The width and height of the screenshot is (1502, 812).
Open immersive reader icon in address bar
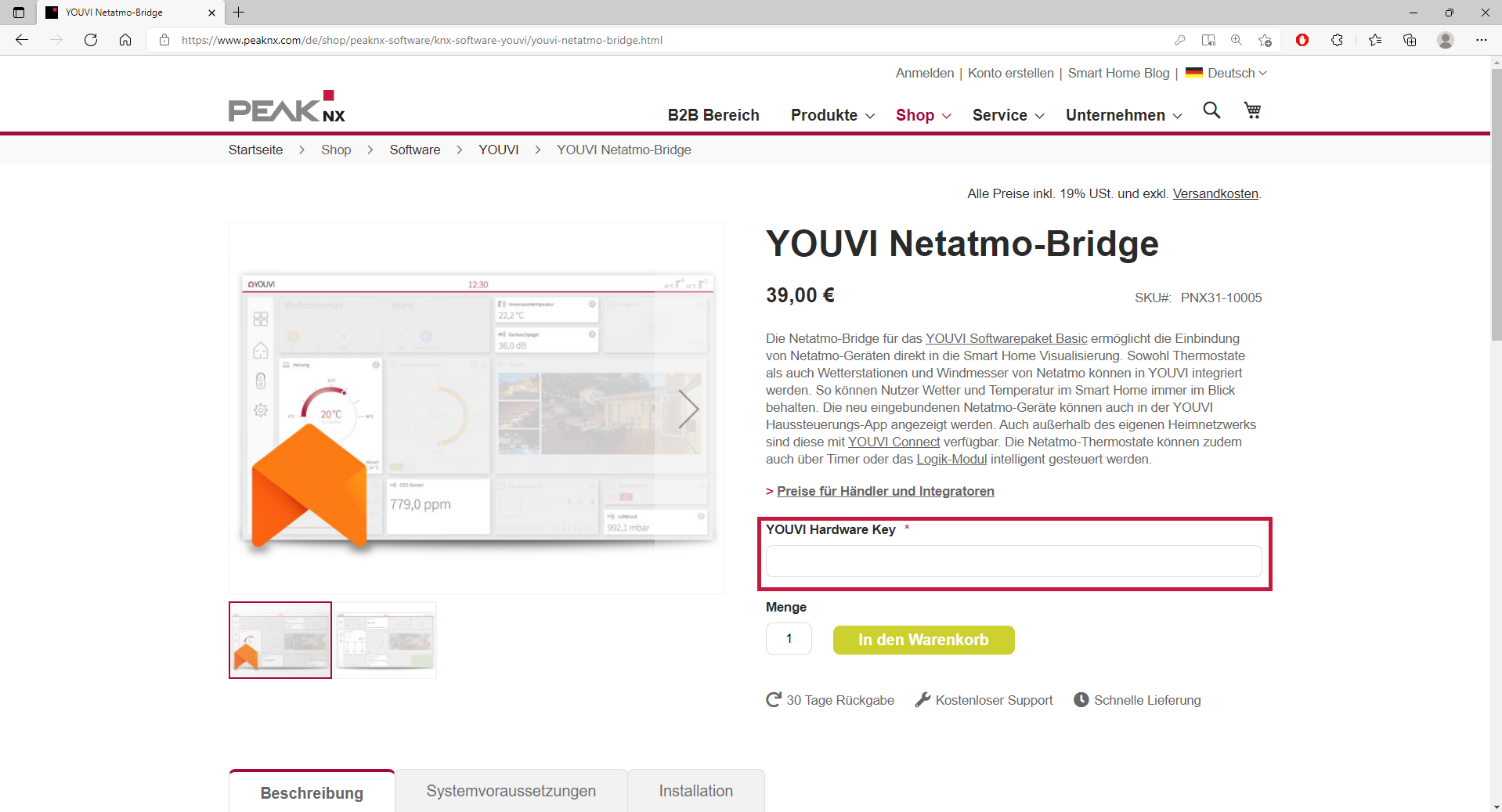(1208, 40)
